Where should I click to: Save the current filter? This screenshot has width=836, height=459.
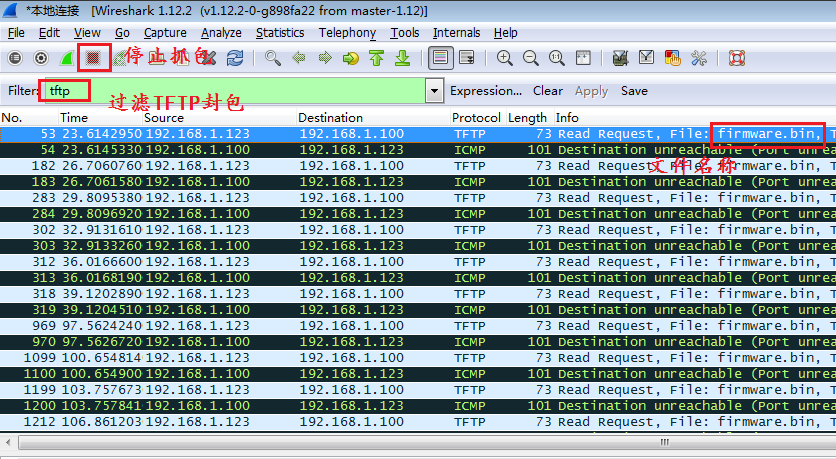click(x=634, y=91)
